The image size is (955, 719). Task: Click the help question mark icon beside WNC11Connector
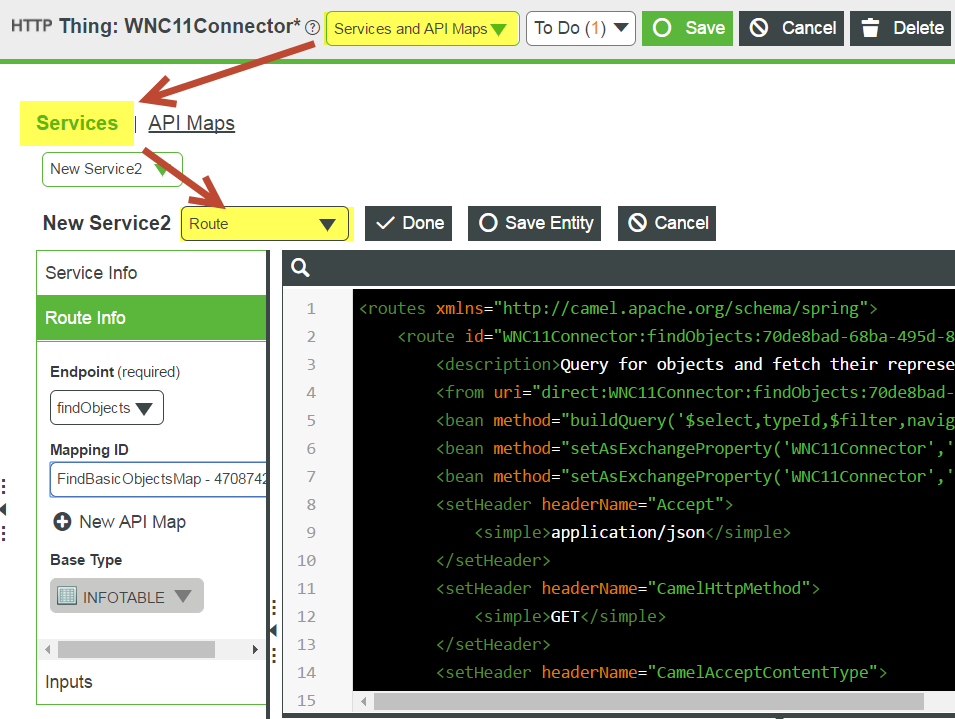[x=312, y=27]
